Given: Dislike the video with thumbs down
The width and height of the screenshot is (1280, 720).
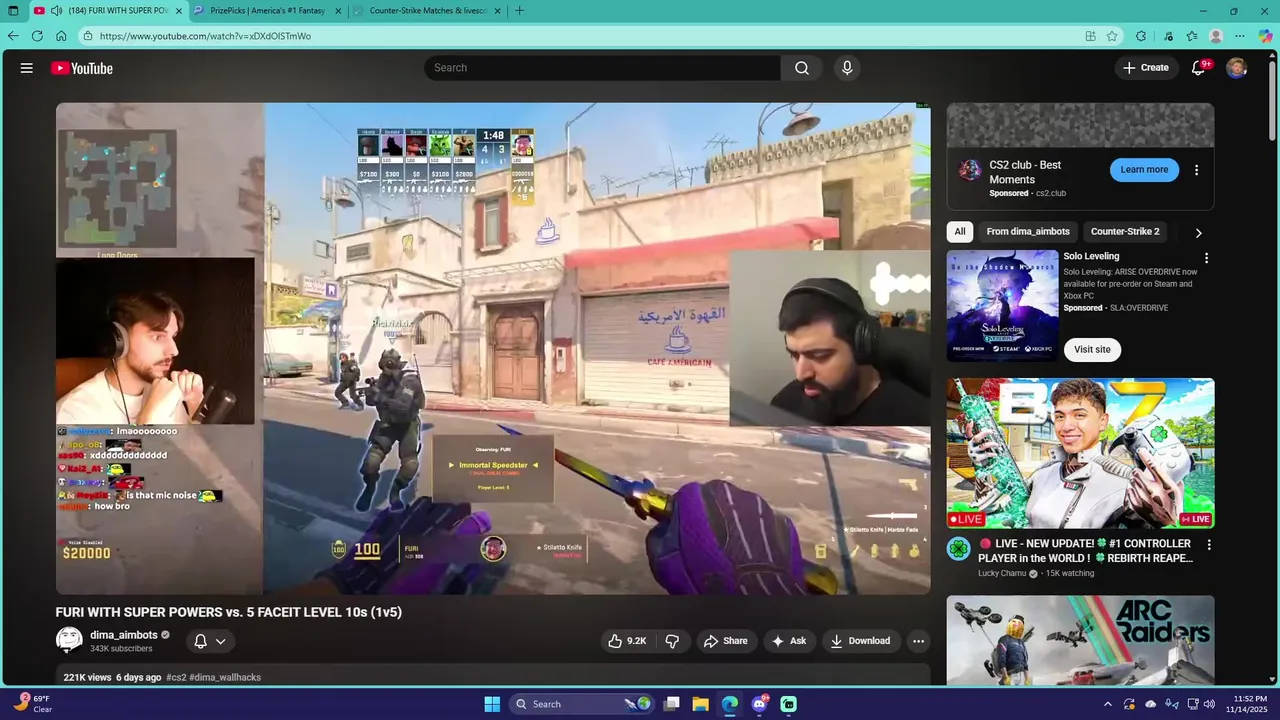Looking at the screenshot, I should click(x=673, y=641).
